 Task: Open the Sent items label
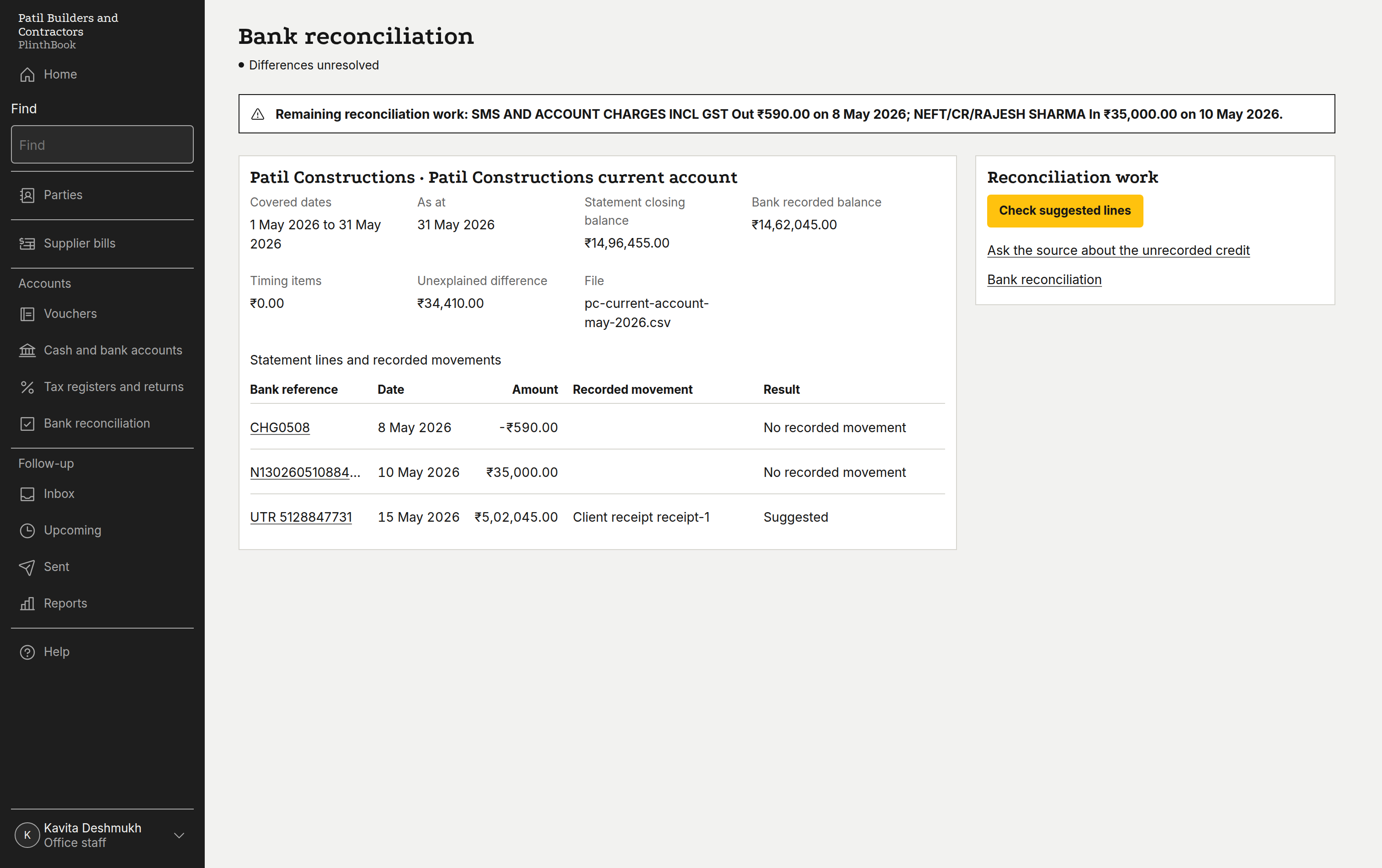[x=56, y=567]
